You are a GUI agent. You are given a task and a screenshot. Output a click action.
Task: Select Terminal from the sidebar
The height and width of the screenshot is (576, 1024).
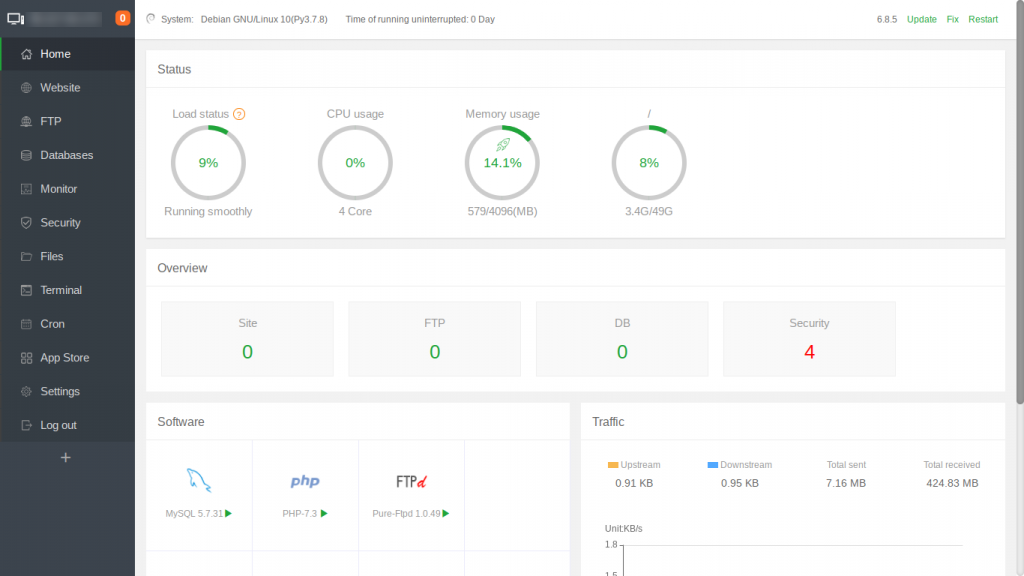click(61, 290)
